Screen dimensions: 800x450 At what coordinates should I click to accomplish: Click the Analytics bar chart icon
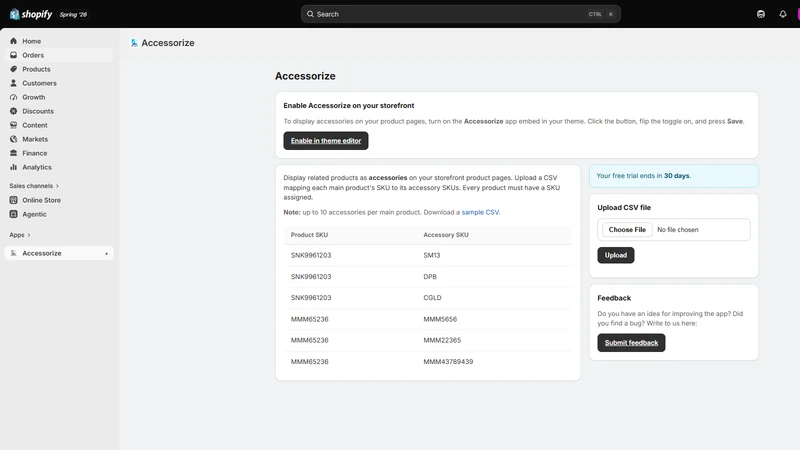point(14,167)
